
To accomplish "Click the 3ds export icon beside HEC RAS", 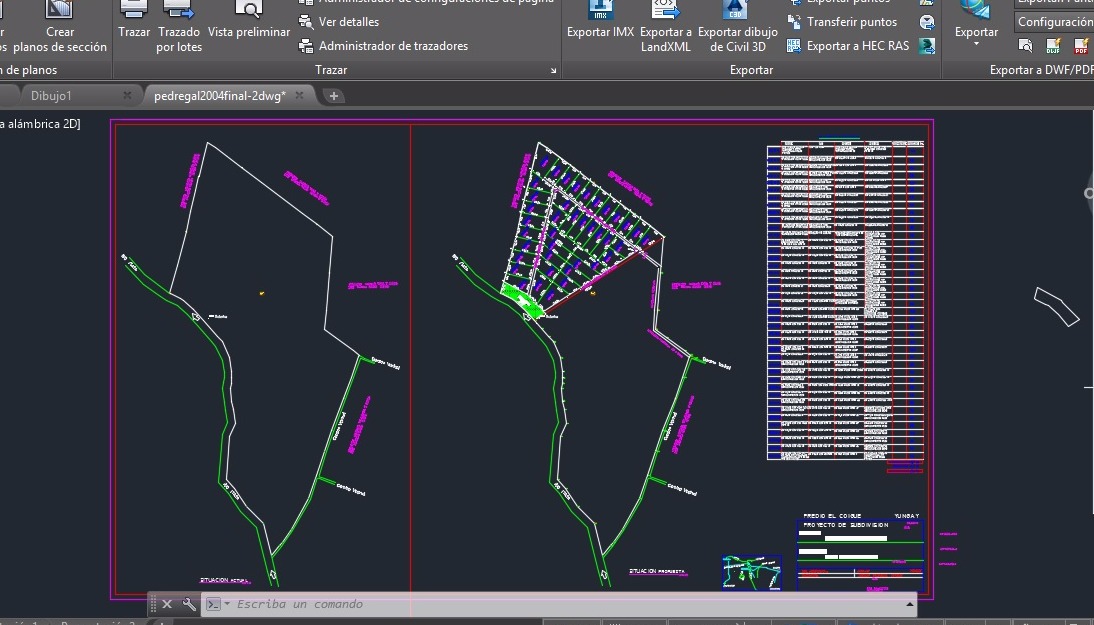I will coord(927,46).
